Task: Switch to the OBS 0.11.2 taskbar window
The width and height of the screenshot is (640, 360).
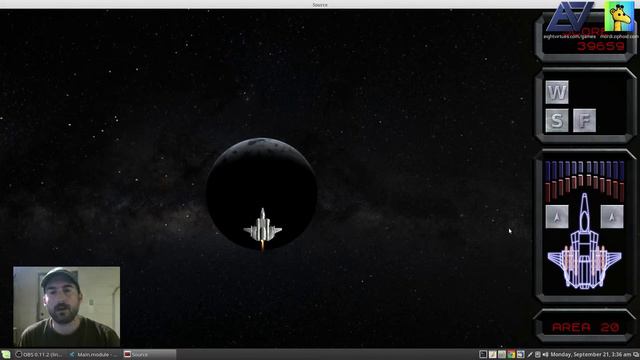Action: 39,354
